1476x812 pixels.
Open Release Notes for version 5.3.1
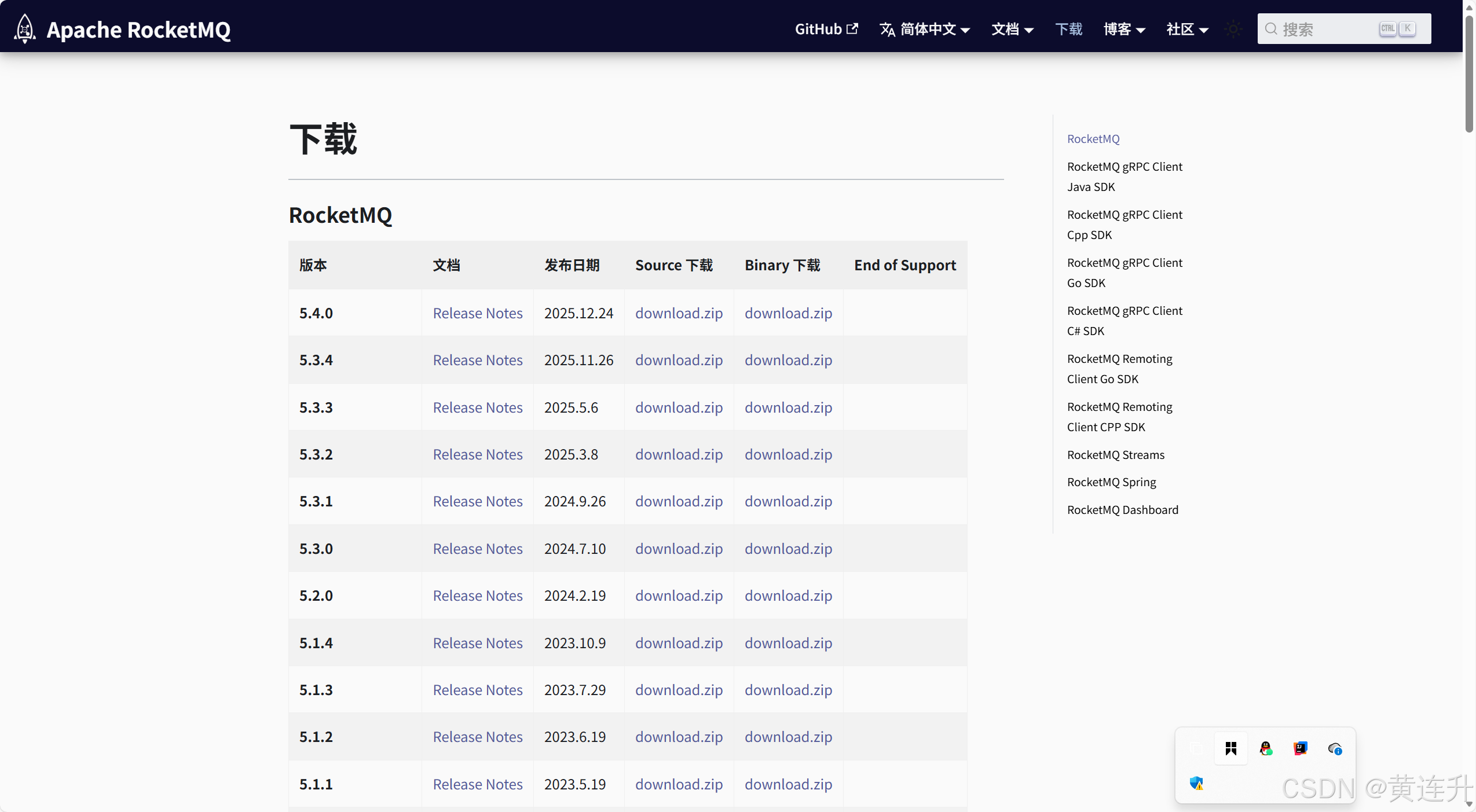478,501
